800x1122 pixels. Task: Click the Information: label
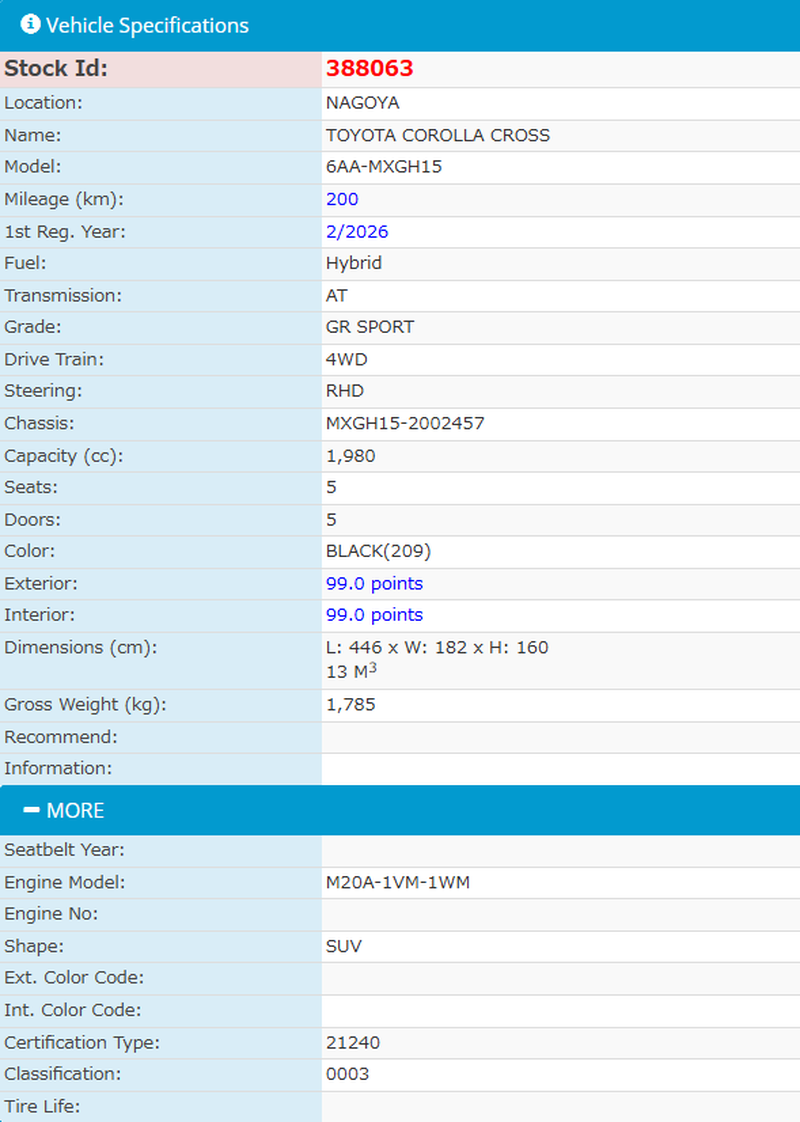(x=58, y=769)
